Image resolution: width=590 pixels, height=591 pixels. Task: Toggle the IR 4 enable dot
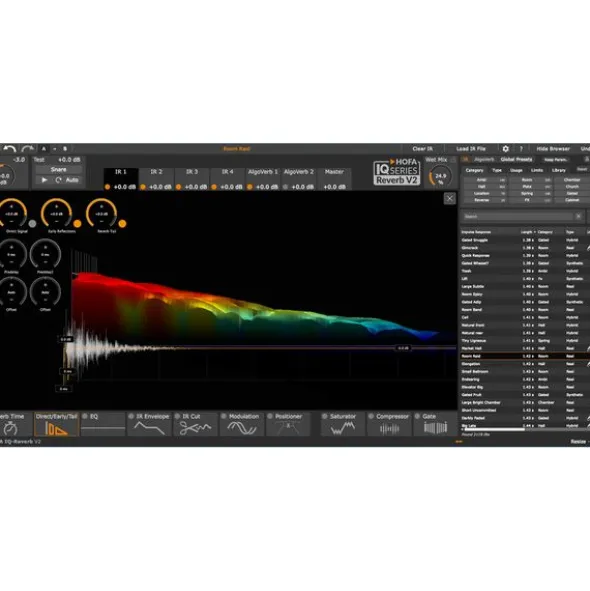[x=214, y=187]
